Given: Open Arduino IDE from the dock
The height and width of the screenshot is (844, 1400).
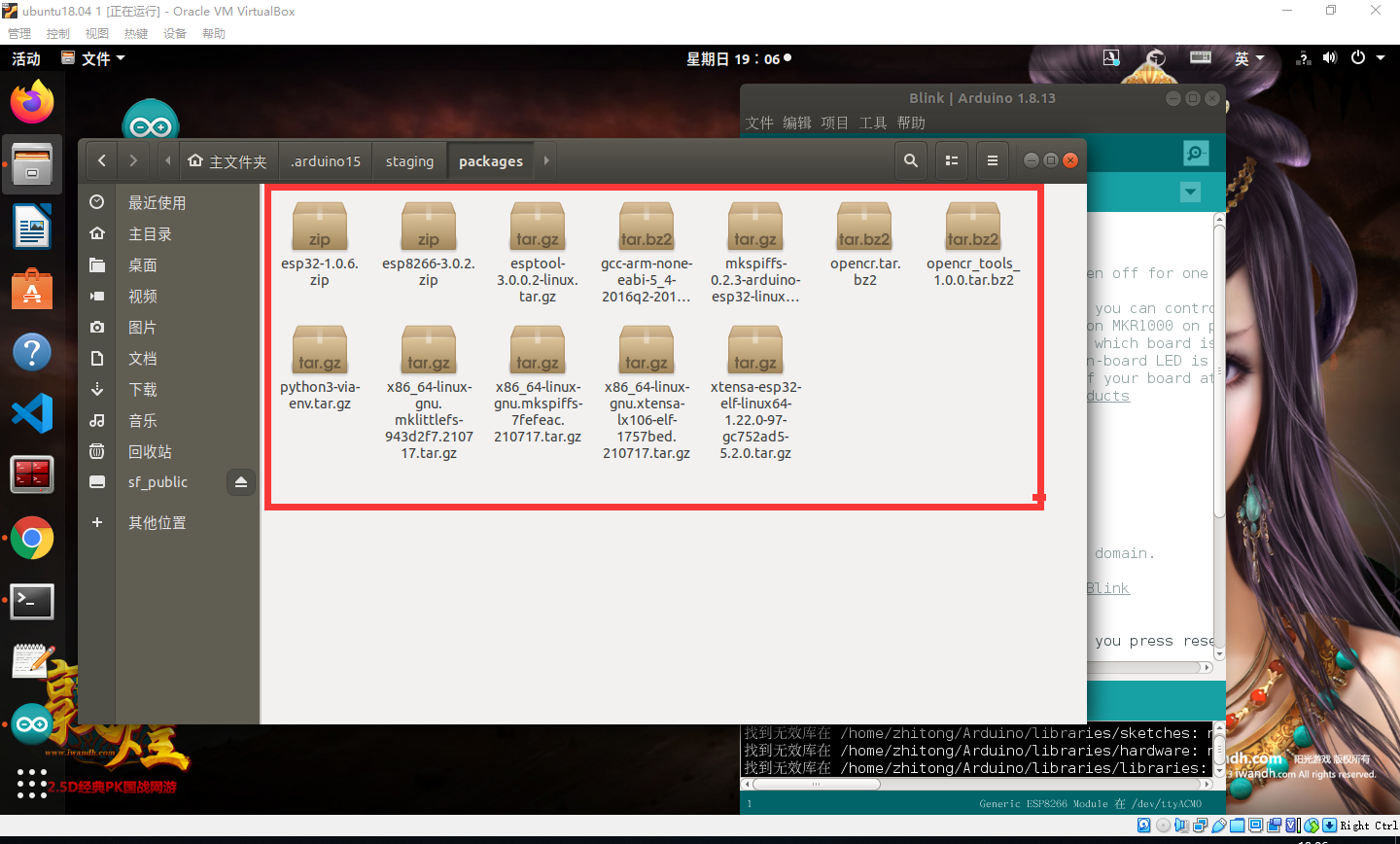Looking at the screenshot, I should point(32,724).
